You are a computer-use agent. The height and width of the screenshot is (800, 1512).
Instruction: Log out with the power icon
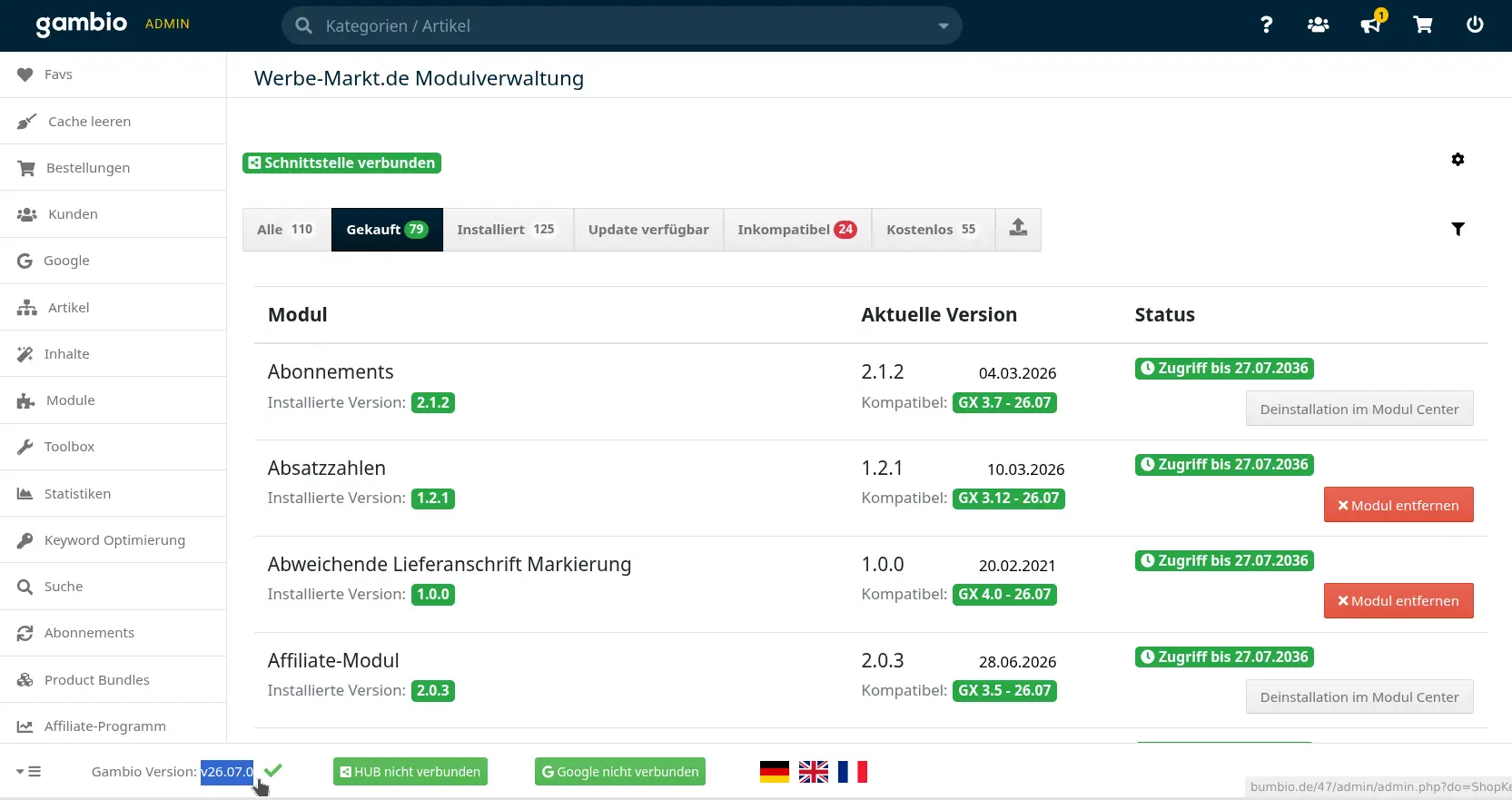[x=1475, y=25]
